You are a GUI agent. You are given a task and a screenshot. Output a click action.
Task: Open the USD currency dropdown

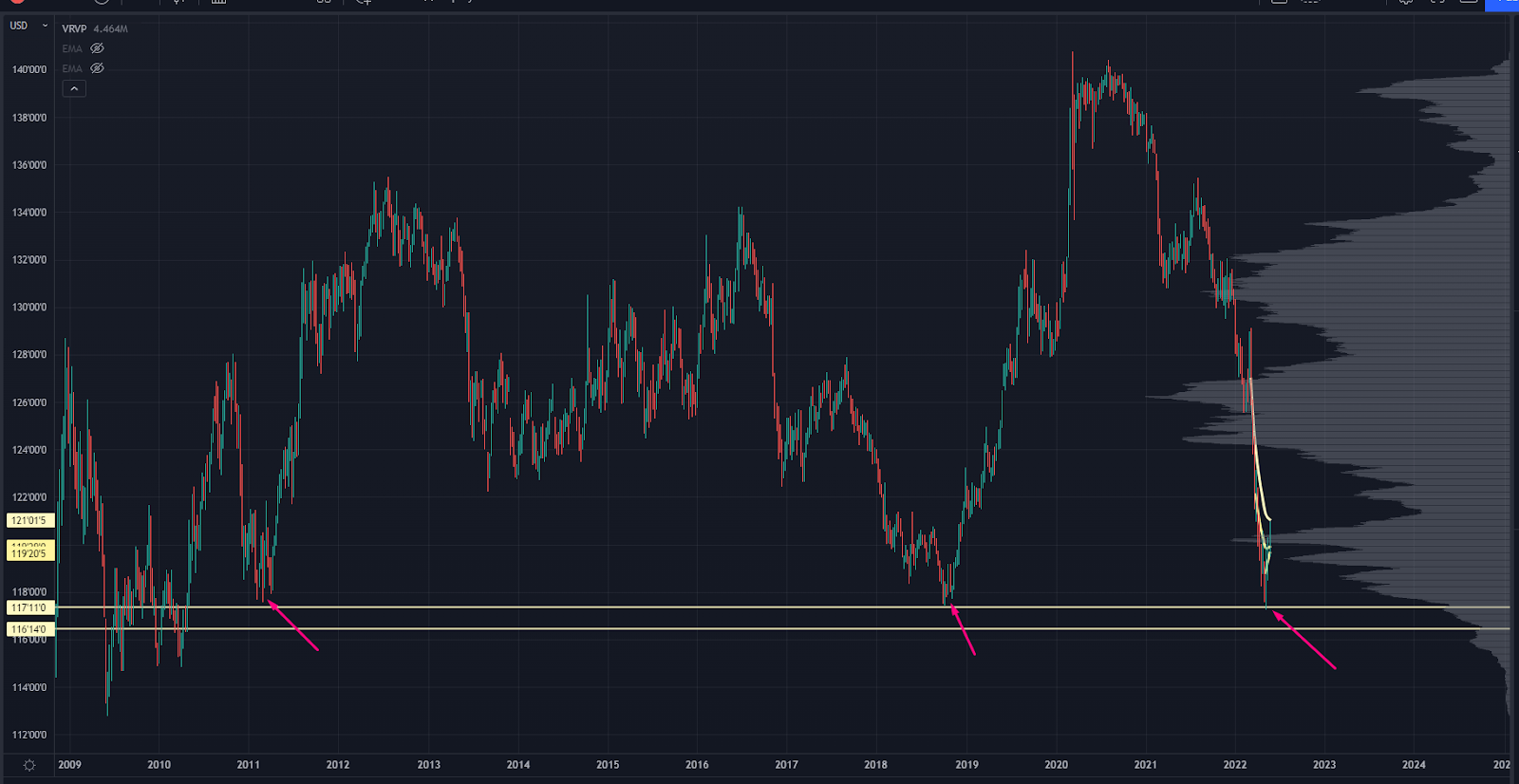coord(28,26)
